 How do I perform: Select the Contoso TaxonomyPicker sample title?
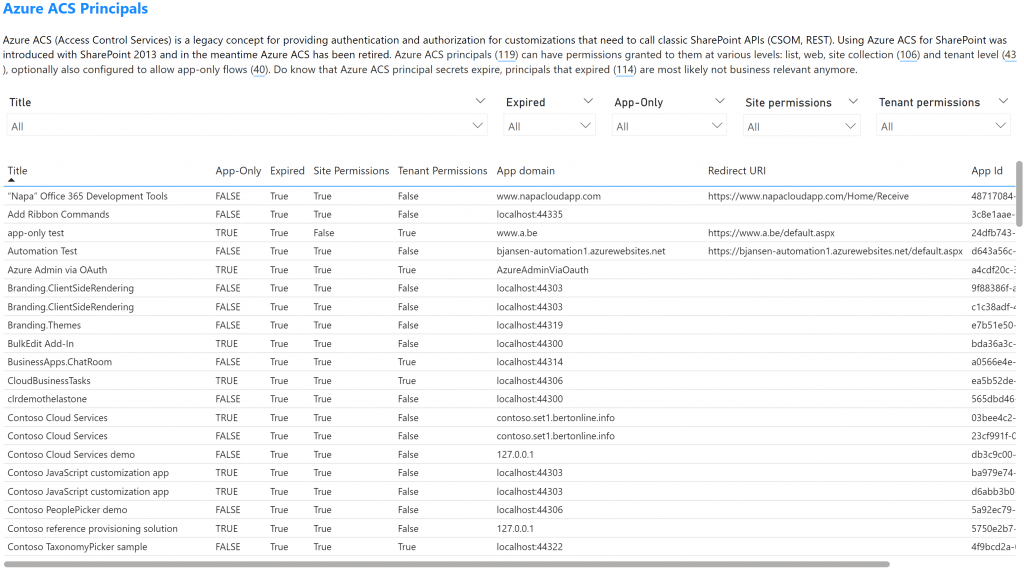pos(77,546)
